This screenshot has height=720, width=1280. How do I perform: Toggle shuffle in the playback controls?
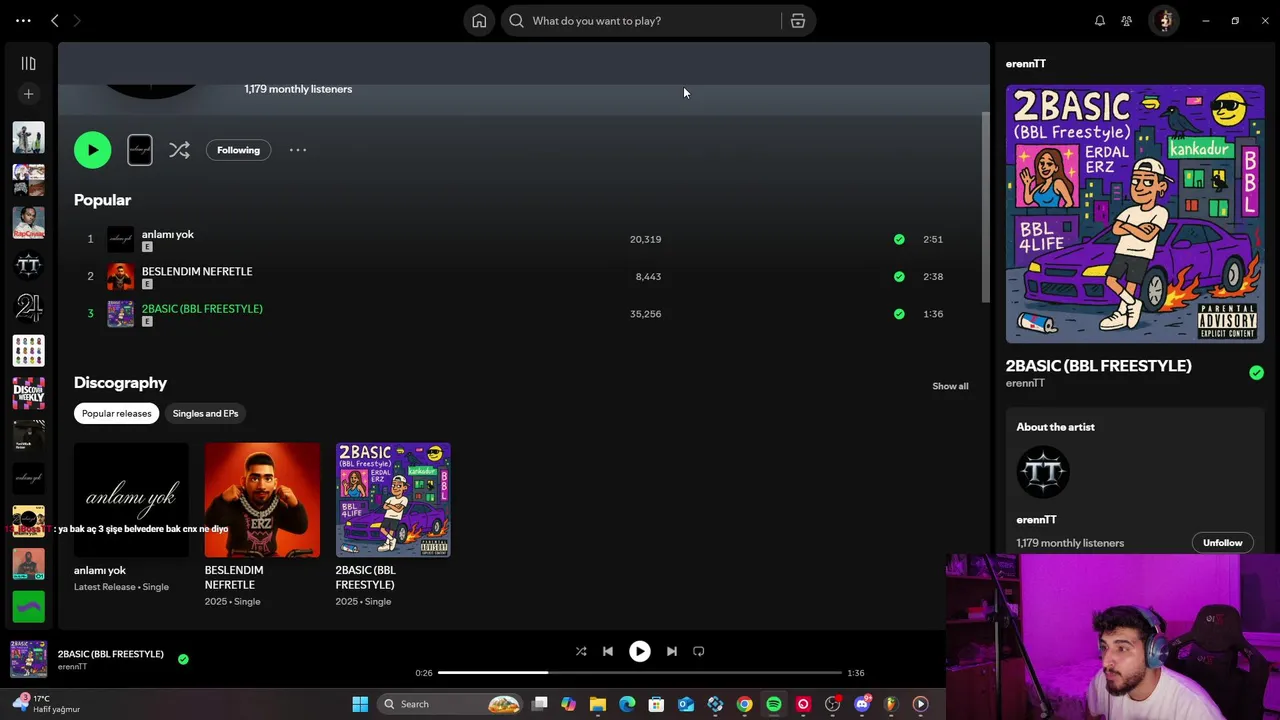(x=581, y=651)
